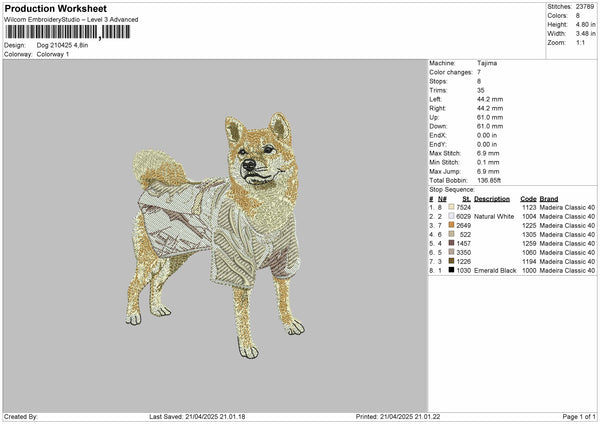The width and height of the screenshot is (600, 424).
Task: Click the 'St.' column header
Action: (x=466, y=199)
